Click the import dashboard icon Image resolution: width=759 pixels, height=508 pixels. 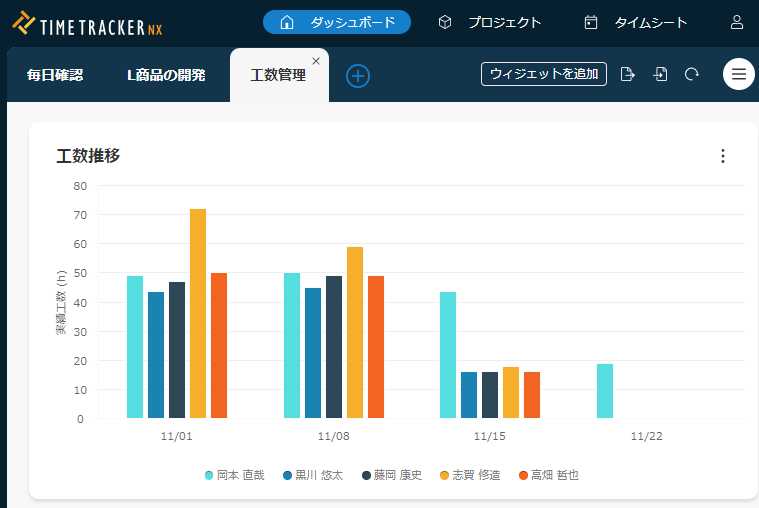tap(660, 74)
